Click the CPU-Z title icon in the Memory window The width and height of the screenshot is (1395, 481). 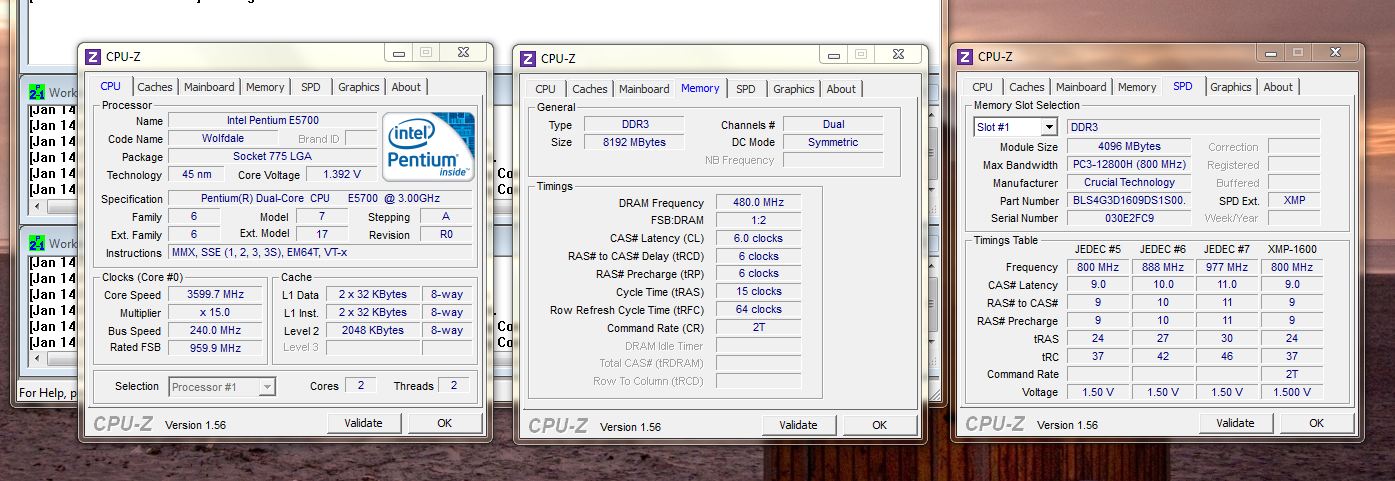coord(527,59)
